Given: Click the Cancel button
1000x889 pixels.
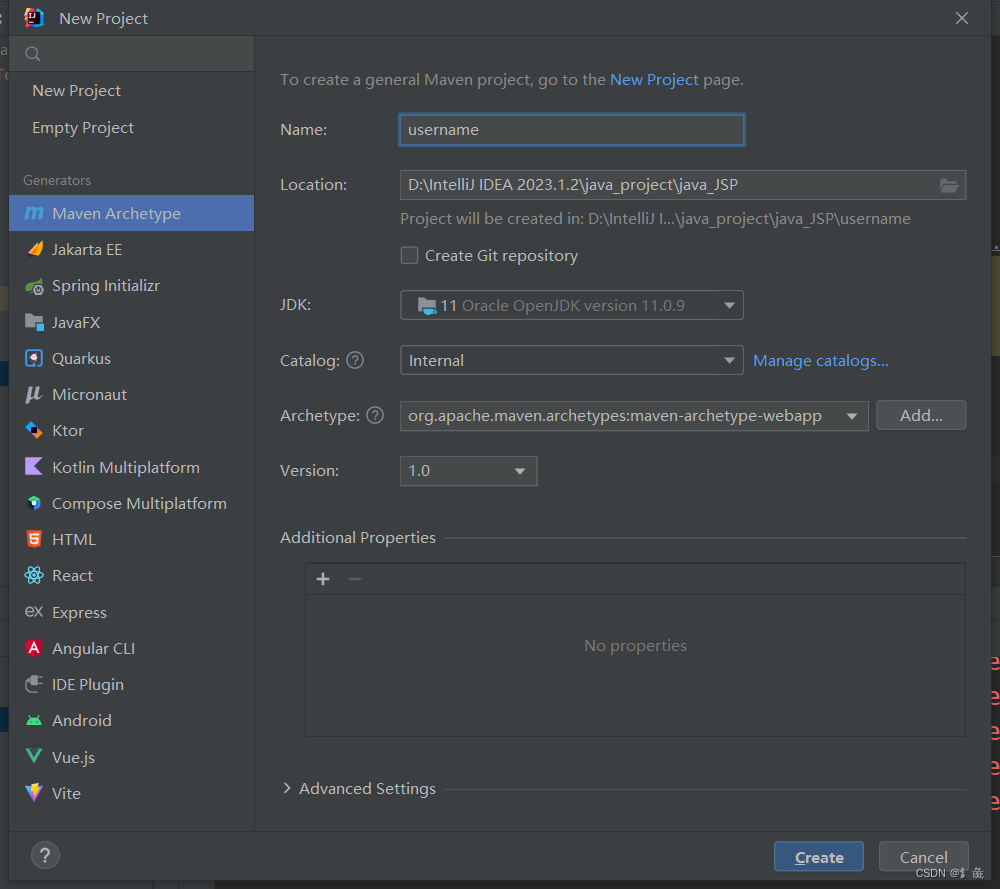Looking at the screenshot, I should 923,857.
